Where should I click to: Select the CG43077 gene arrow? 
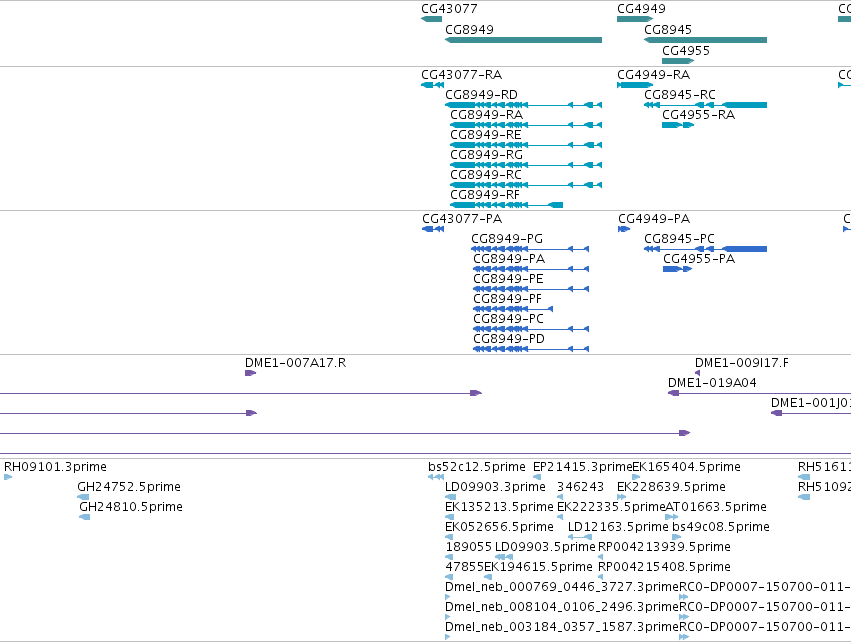point(431,19)
